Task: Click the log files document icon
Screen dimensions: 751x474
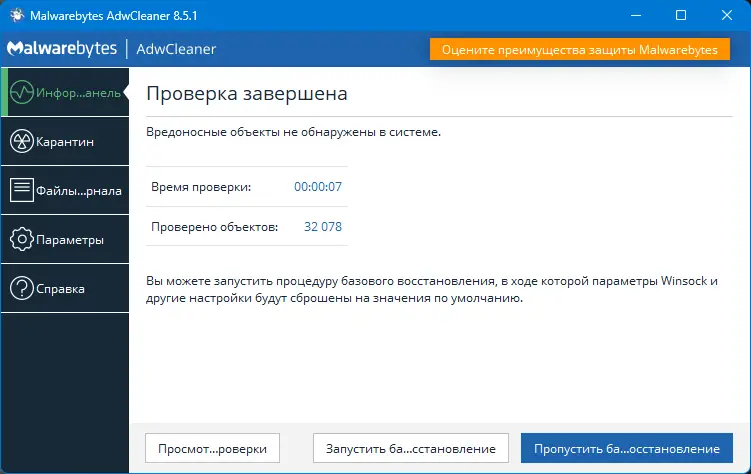Action: point(22,190)
